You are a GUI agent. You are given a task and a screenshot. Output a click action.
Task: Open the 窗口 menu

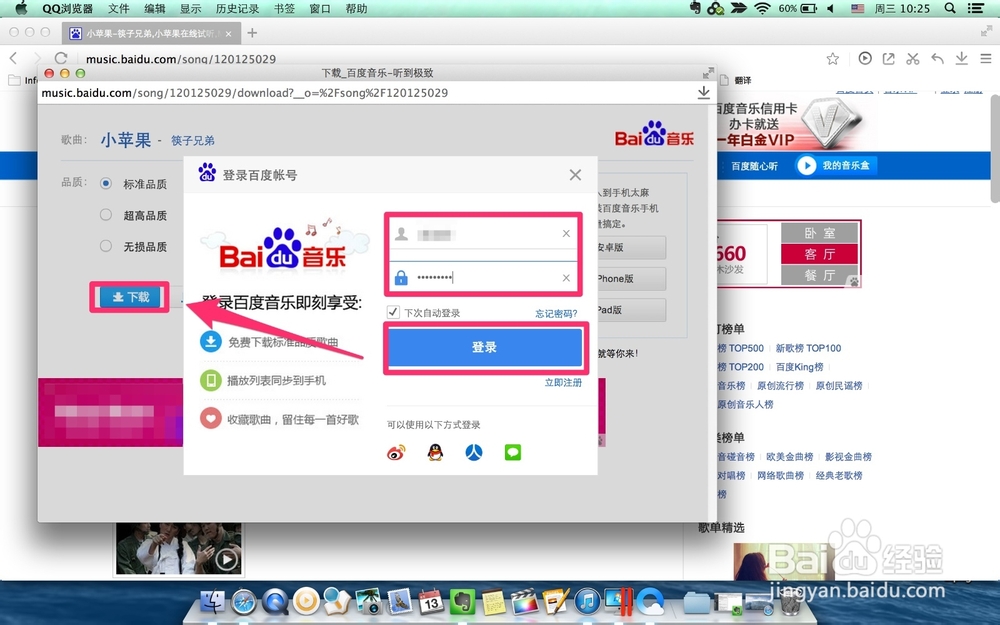point(320,8)
